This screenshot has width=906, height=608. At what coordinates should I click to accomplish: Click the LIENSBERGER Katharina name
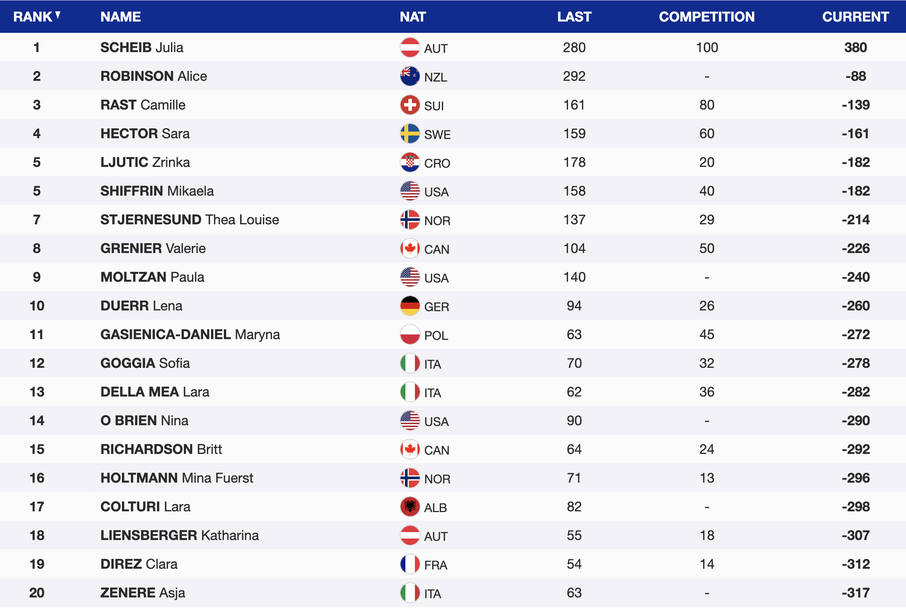coord(179,535)
